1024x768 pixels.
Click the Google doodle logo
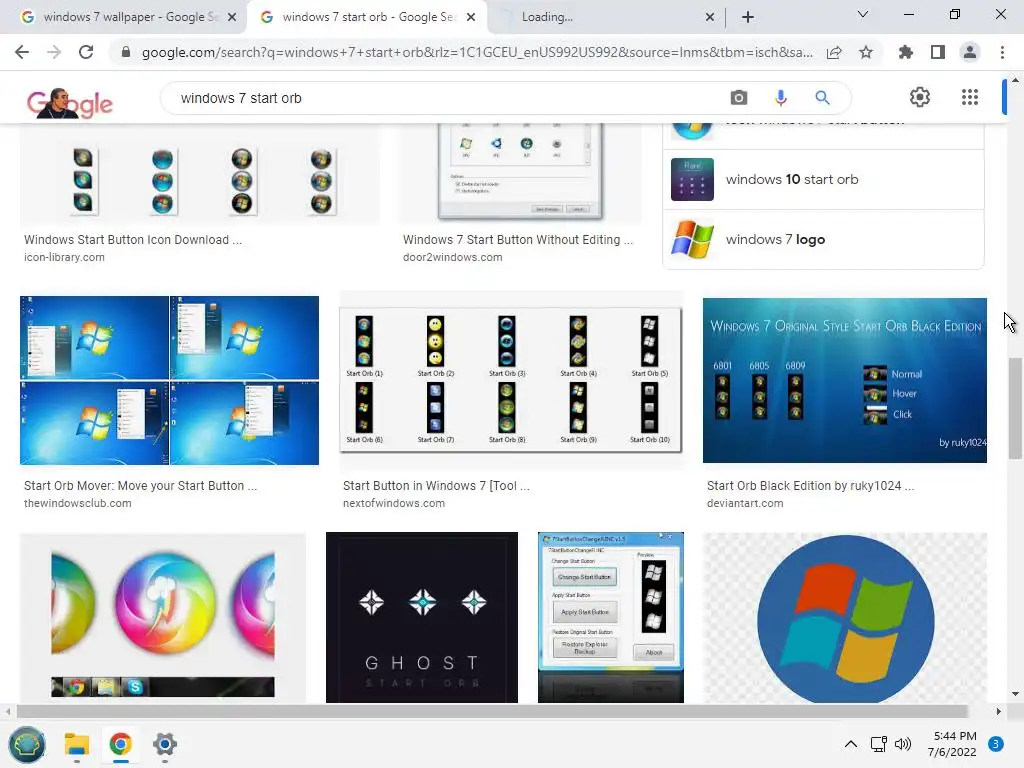70,103
